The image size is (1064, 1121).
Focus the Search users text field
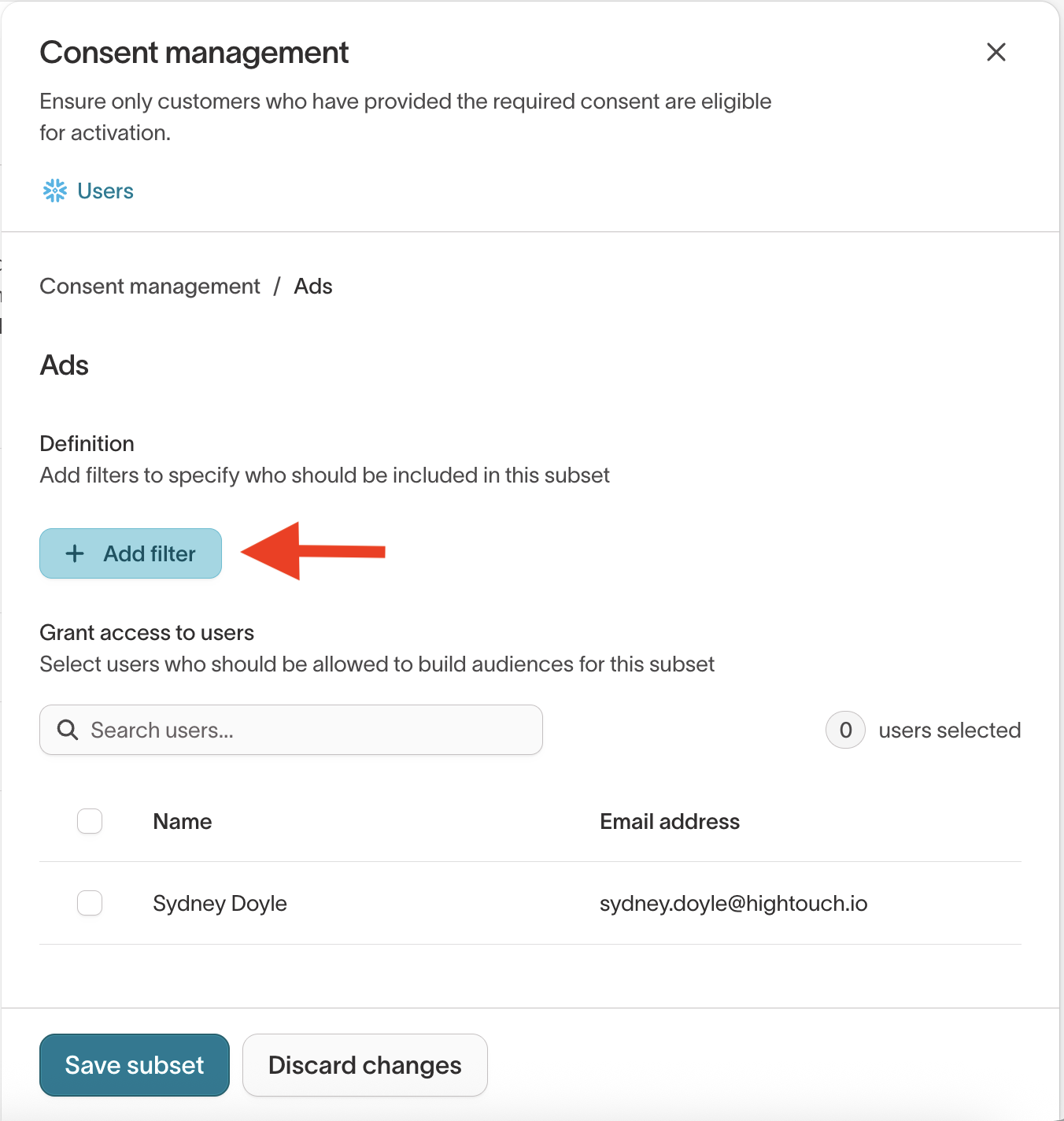tap(307, 730)
